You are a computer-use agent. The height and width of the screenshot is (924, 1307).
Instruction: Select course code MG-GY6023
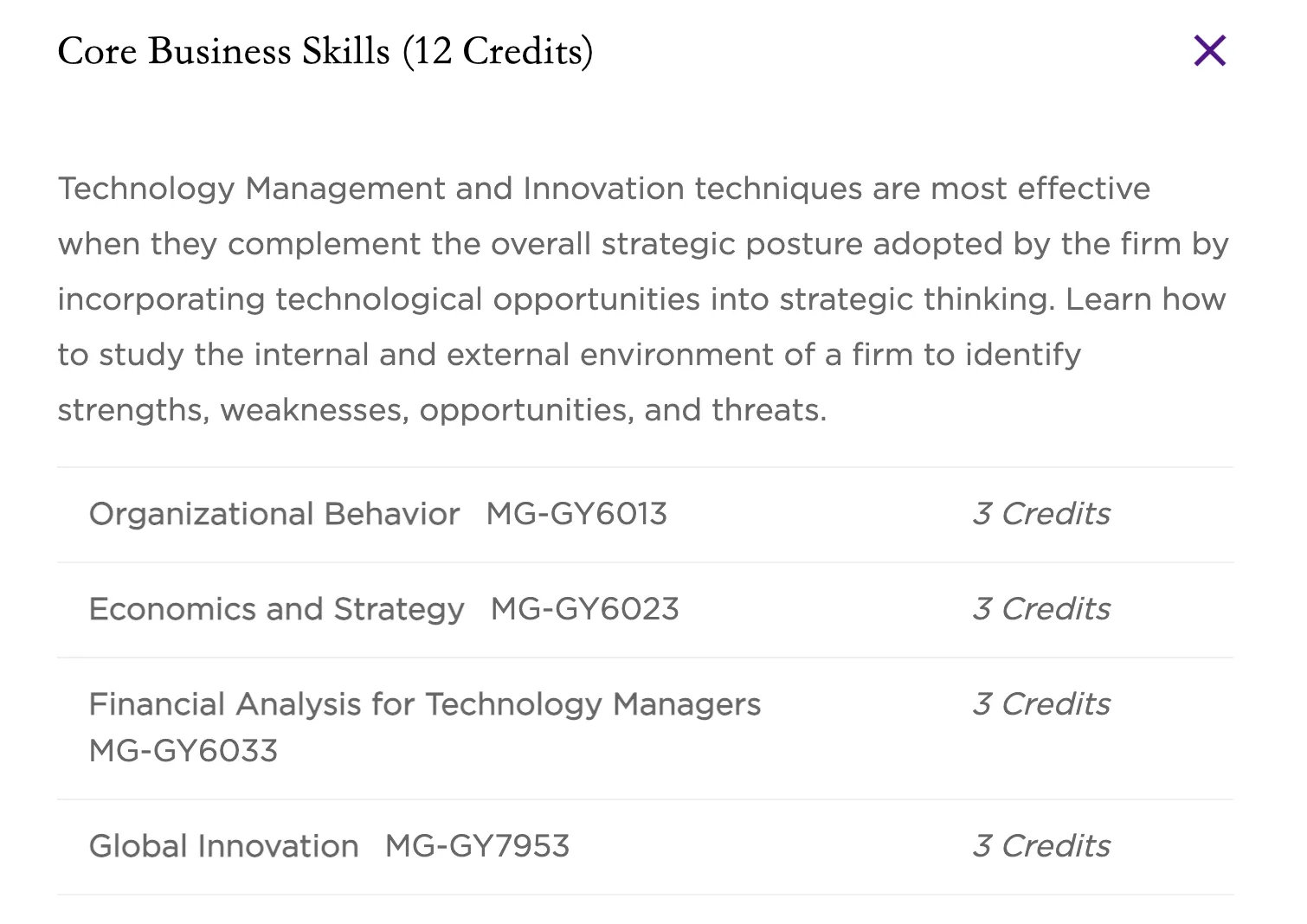coord(584,609)
